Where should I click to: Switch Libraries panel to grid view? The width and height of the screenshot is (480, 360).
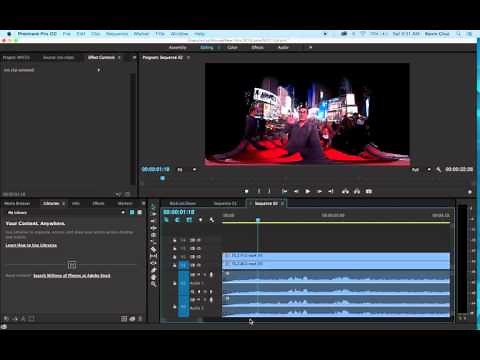(x=132, y=212)
